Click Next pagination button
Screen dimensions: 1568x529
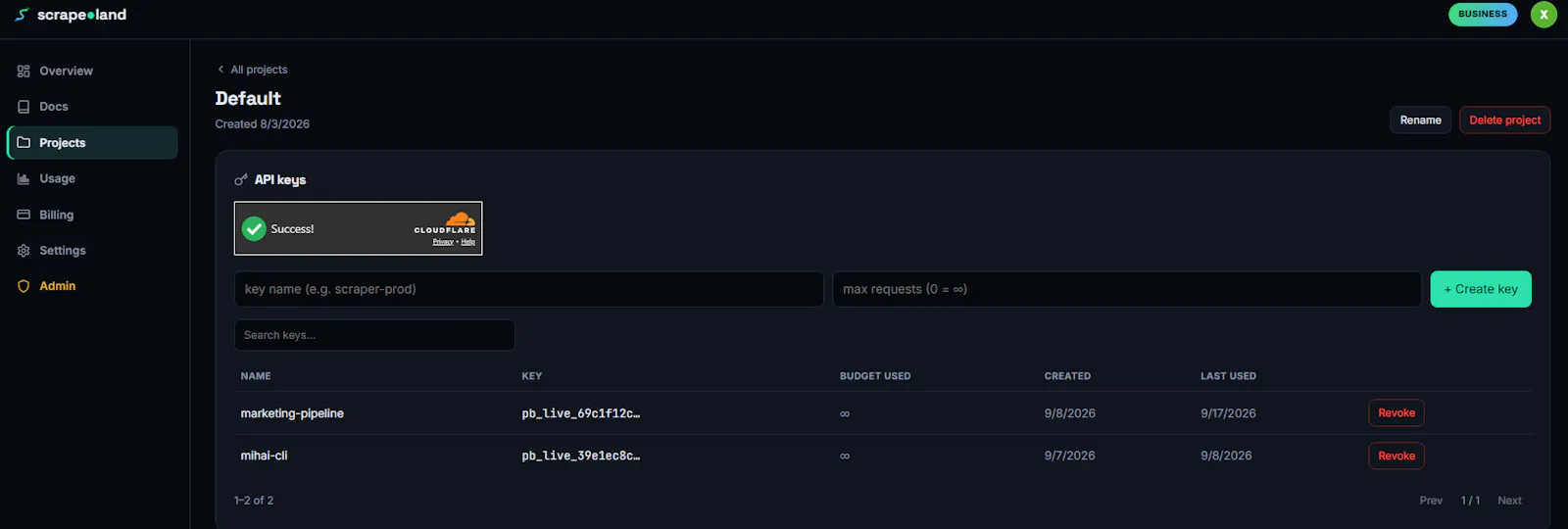tap(1509, 501)
